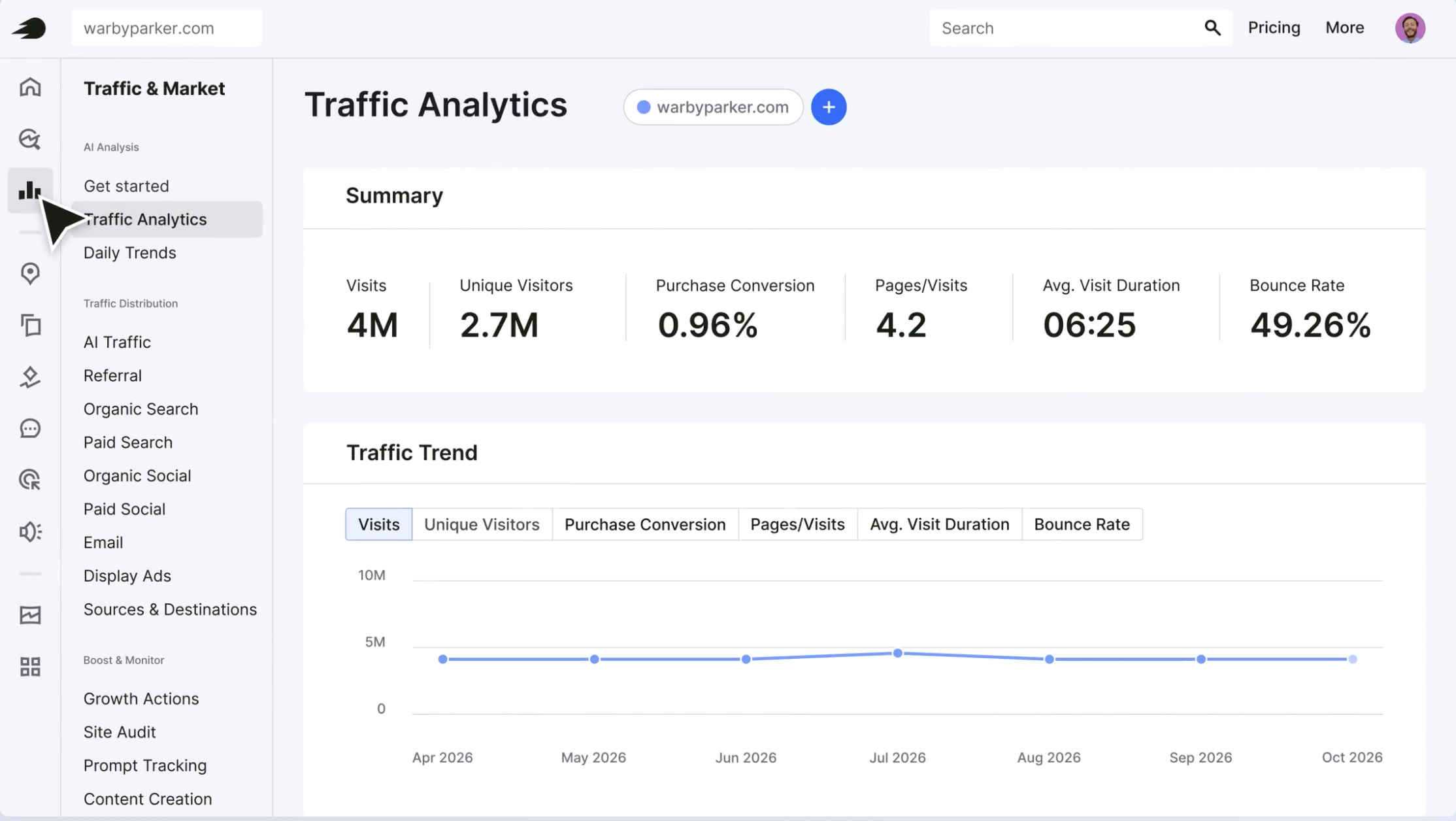Click the Sep 2026 data point on the chart
Screen dimensions: 1456x821
coord(1201,659)
